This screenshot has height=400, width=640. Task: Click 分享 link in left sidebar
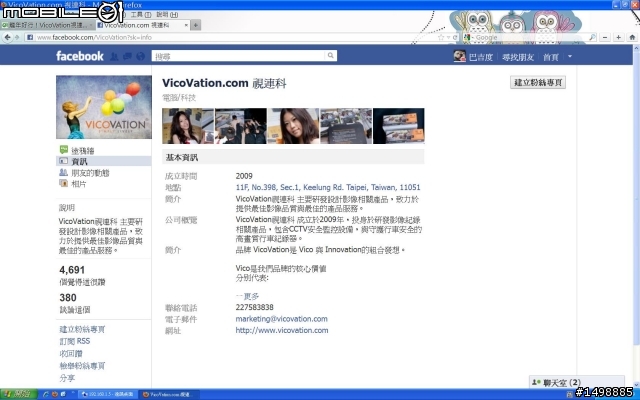[67, 378]
